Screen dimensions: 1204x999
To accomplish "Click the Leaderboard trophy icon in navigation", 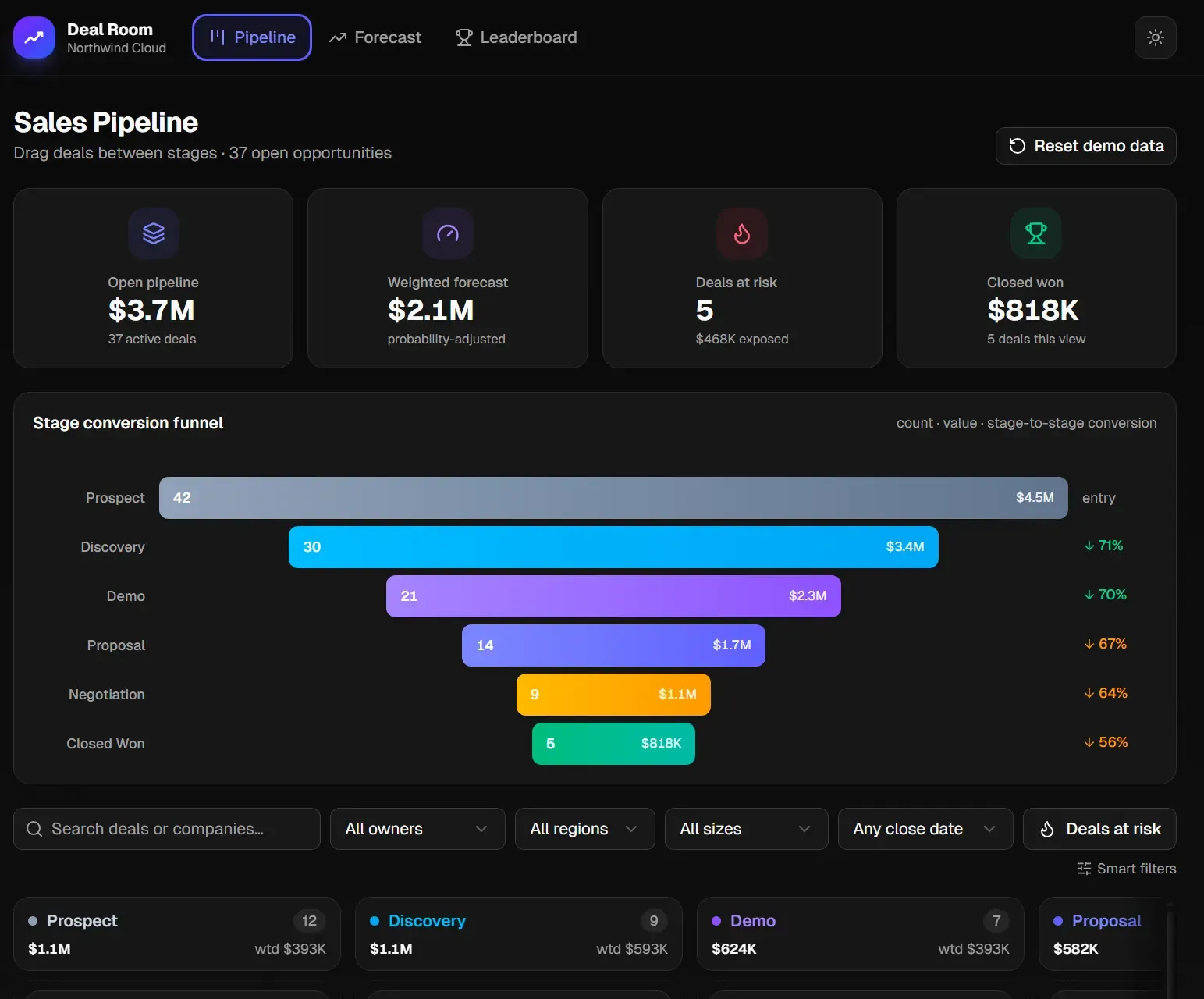I will (x=463, y=37).
